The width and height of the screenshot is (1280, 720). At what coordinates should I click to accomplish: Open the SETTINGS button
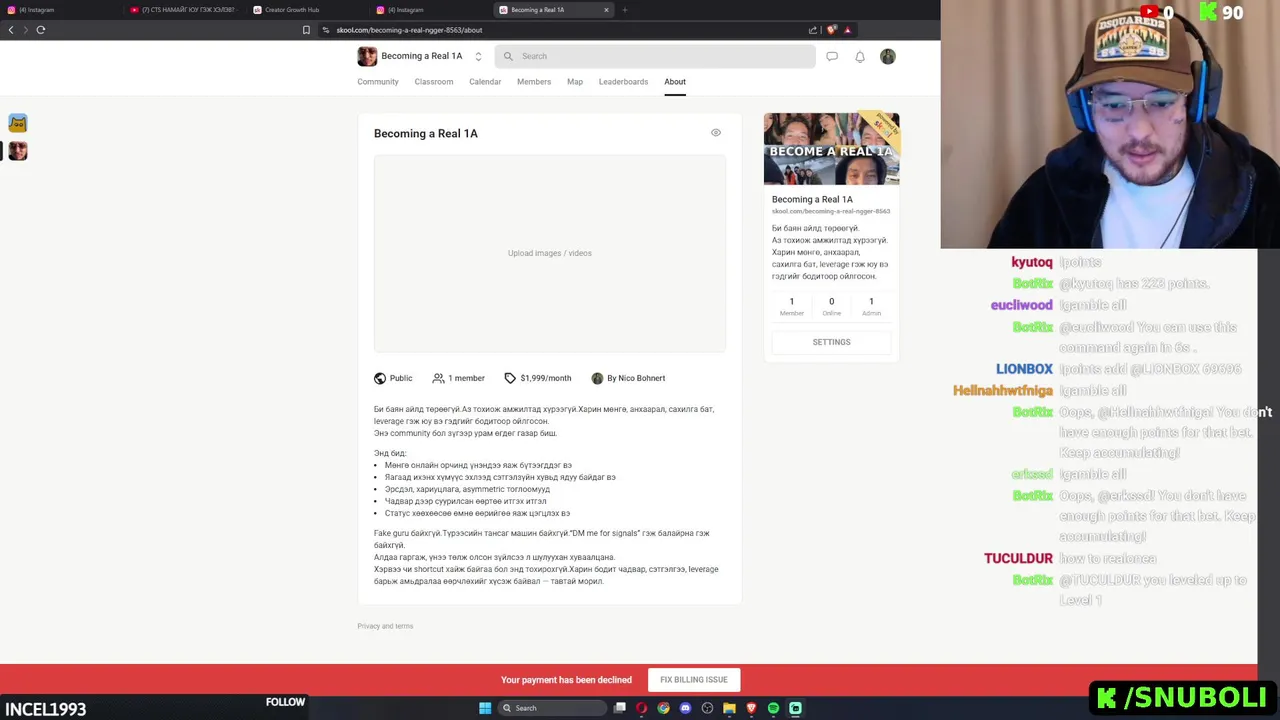pyautogui.click(x=831, y=342)
